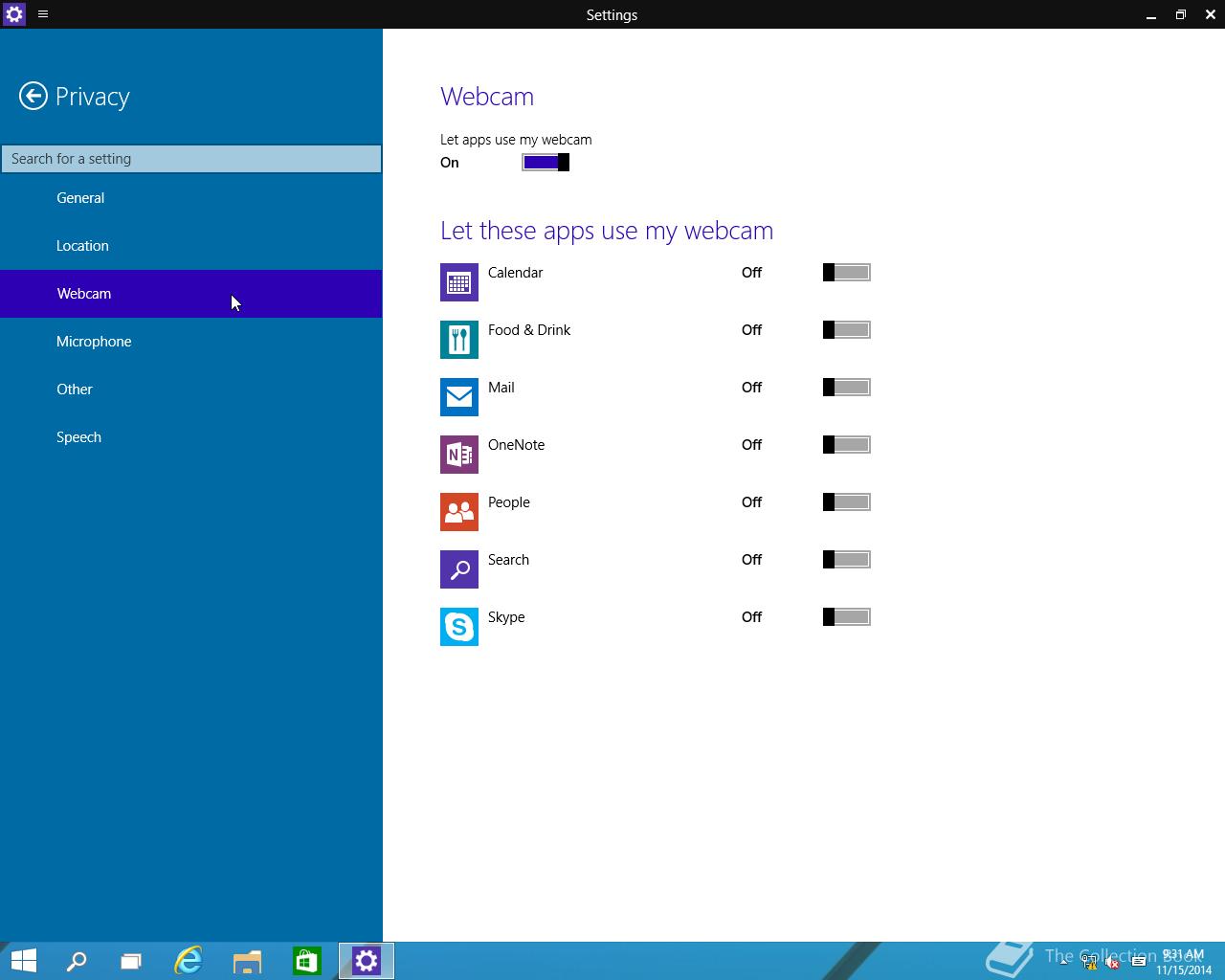
Task: Open the hamburger menu in title bar
Action: 43,14
